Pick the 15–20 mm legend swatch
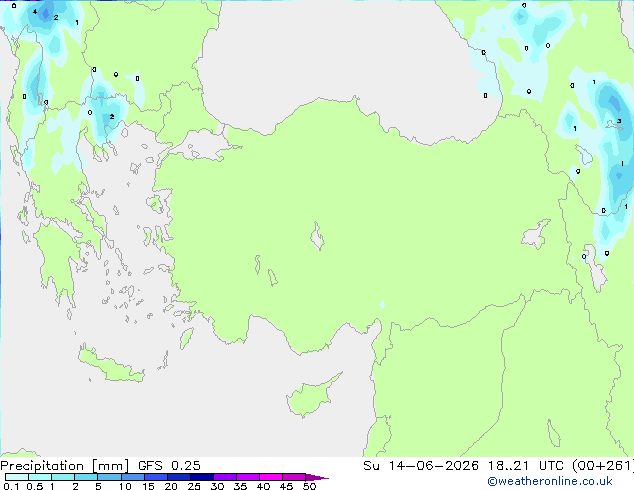 (155, 477)
